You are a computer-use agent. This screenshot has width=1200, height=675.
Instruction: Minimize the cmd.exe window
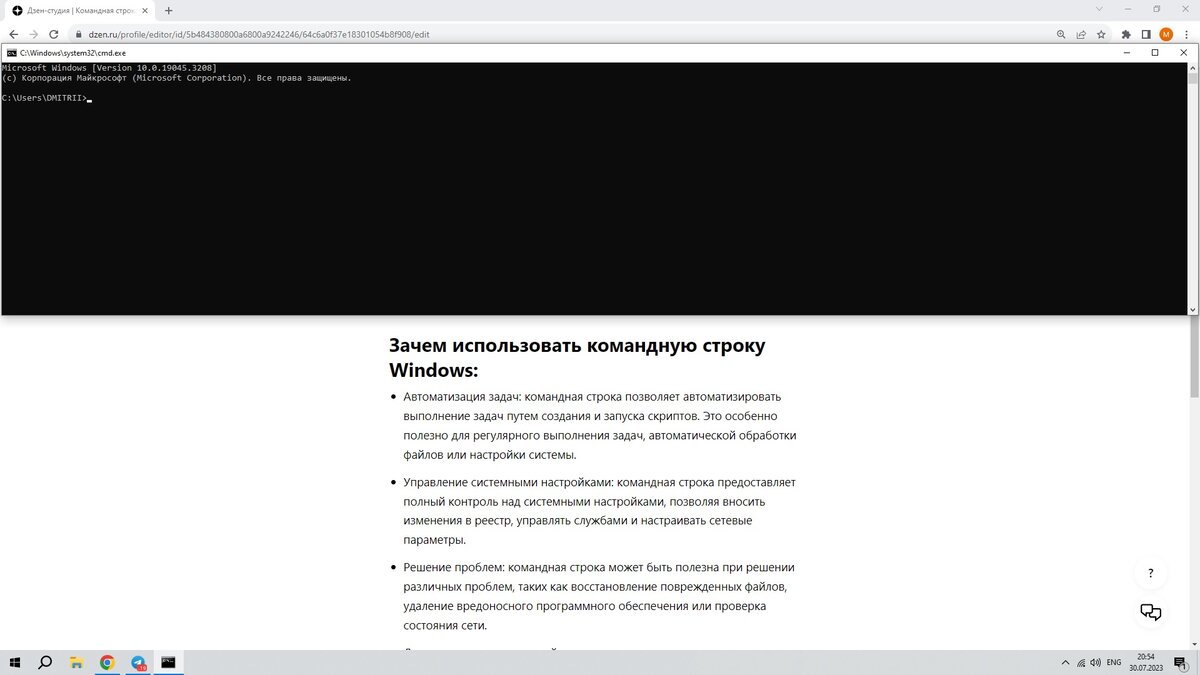[1126, 52]
